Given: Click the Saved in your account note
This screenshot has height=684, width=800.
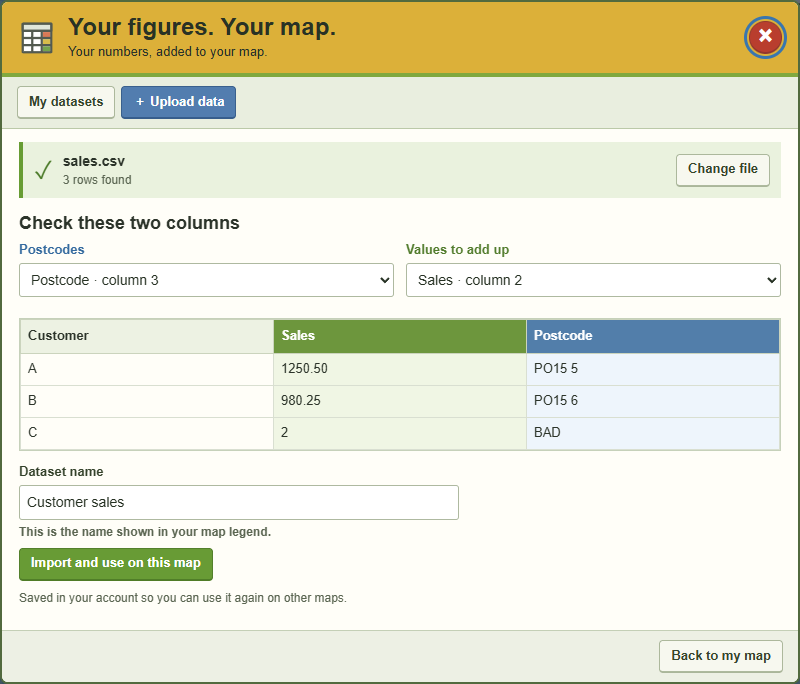Looking at the screenshot, I should click(183, 598).
